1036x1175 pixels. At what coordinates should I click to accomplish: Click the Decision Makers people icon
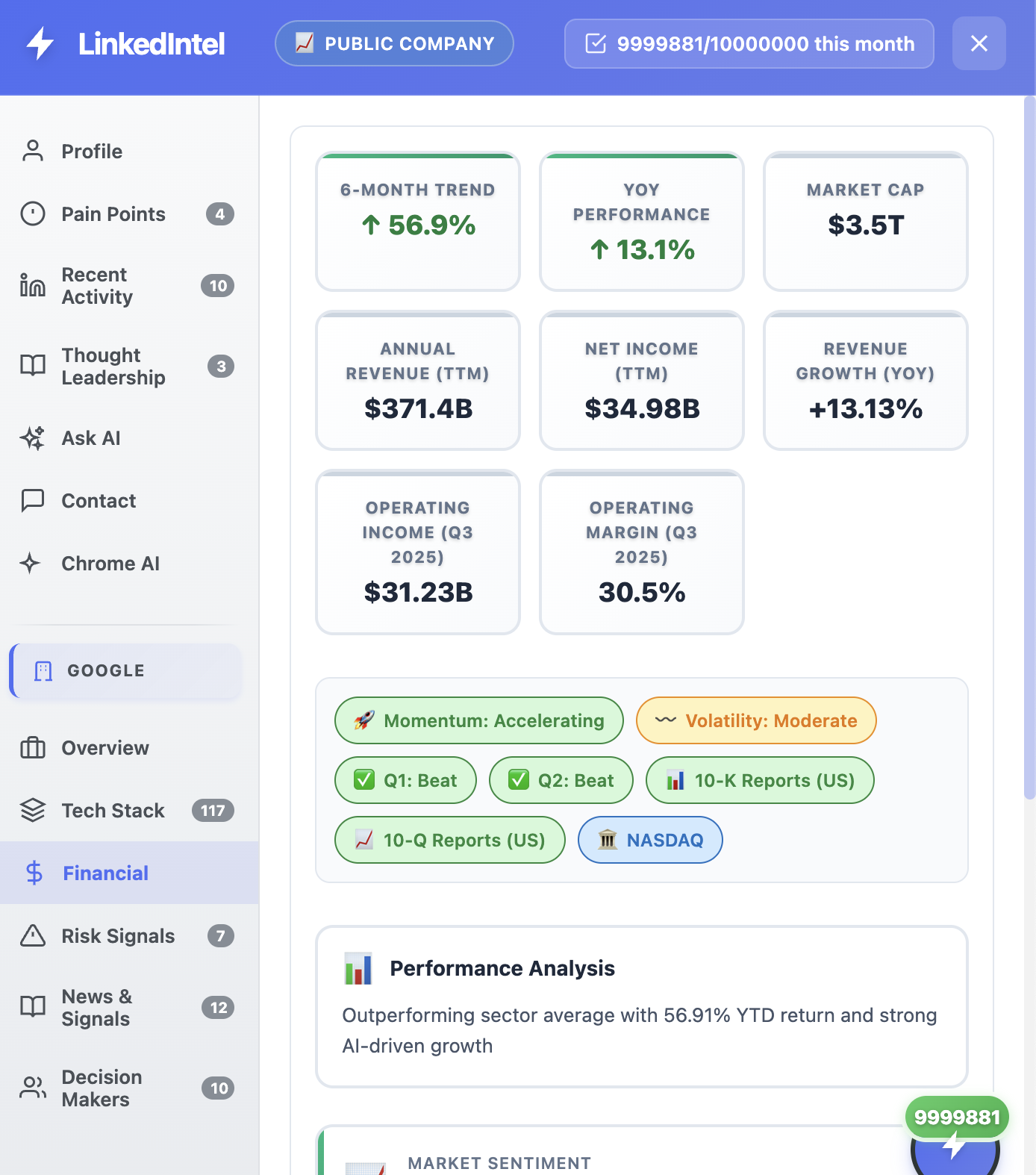point(33,1088)
